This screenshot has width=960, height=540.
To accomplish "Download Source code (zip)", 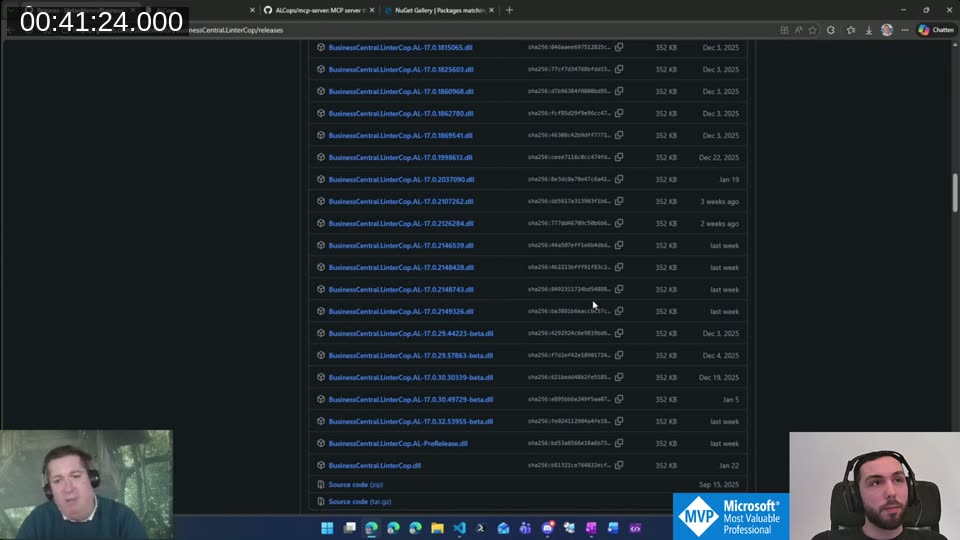I will 356,485.
